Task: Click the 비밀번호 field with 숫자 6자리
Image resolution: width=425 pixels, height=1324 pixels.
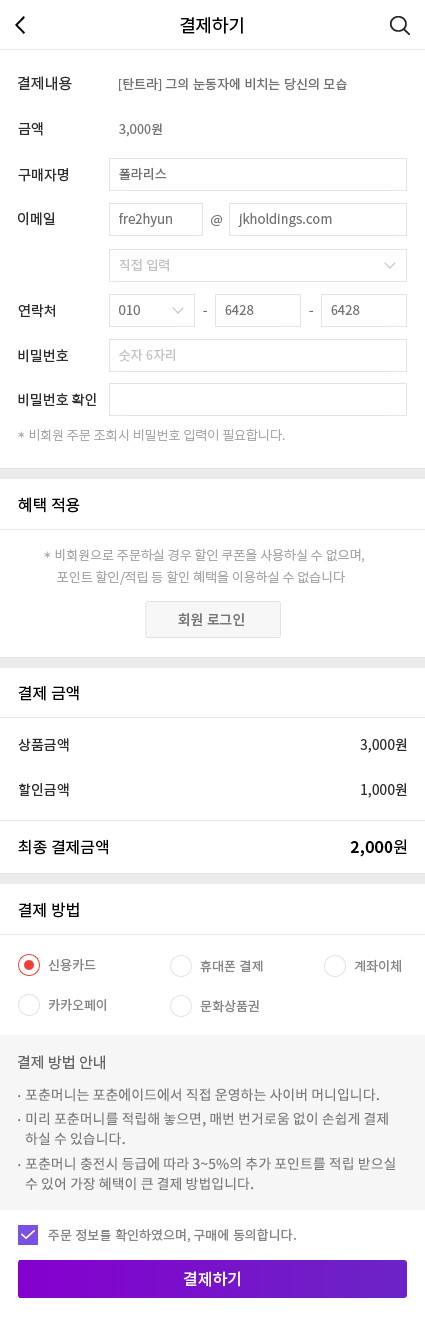Action: point(258,355)
